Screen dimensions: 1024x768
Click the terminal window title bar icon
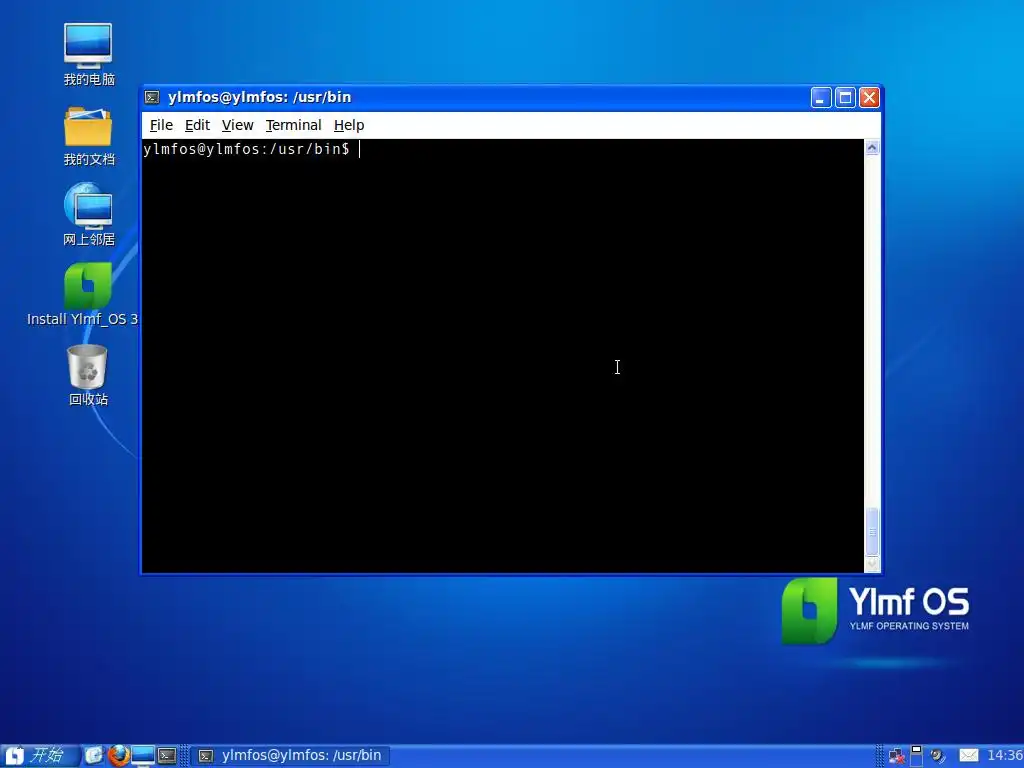[152, 97]
